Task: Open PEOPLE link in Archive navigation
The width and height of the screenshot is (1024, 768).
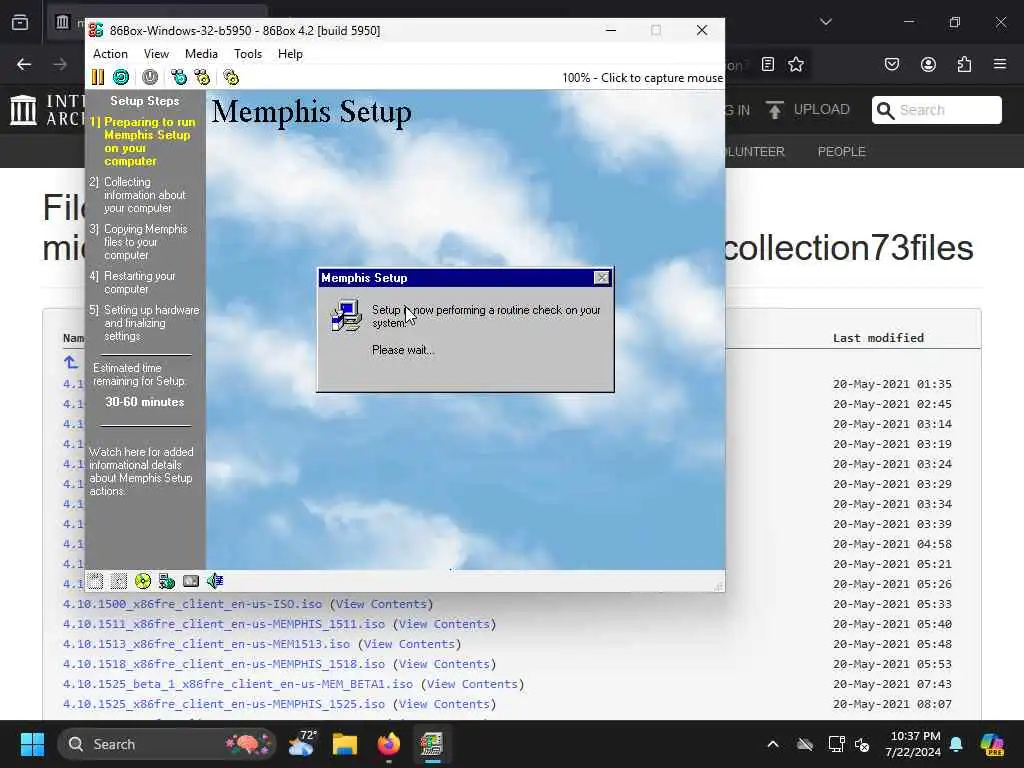Action: pos(841,152)
